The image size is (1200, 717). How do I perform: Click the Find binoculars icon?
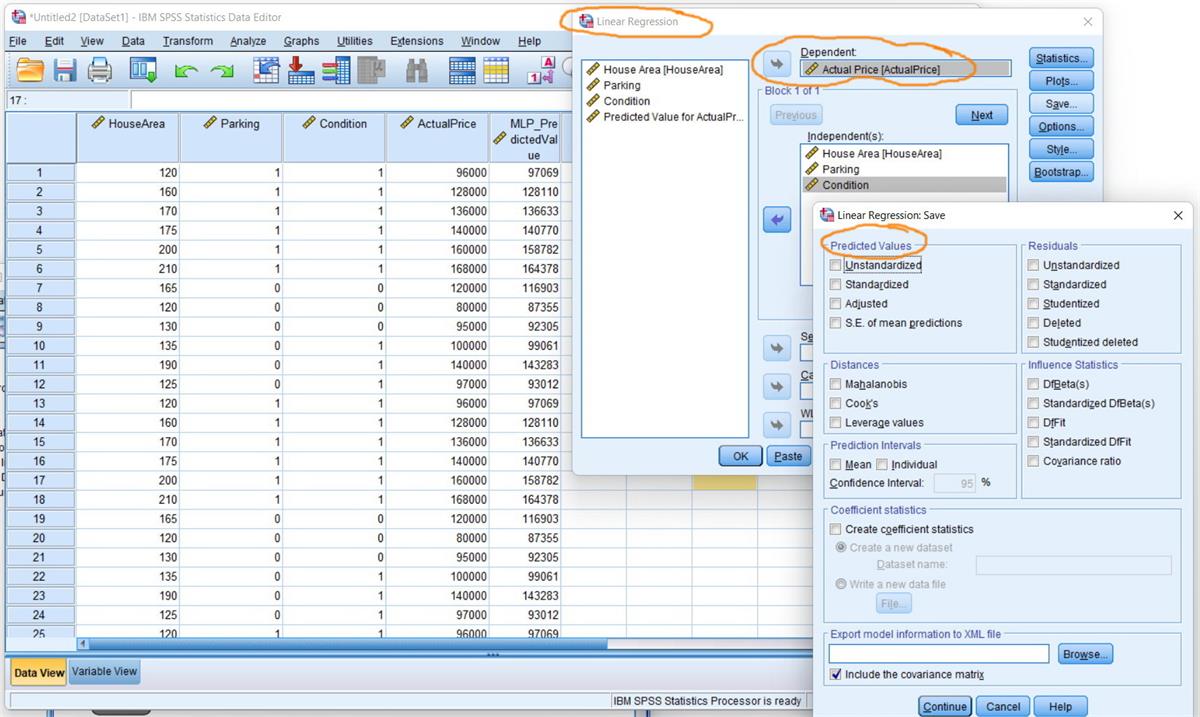click(417, 70)
